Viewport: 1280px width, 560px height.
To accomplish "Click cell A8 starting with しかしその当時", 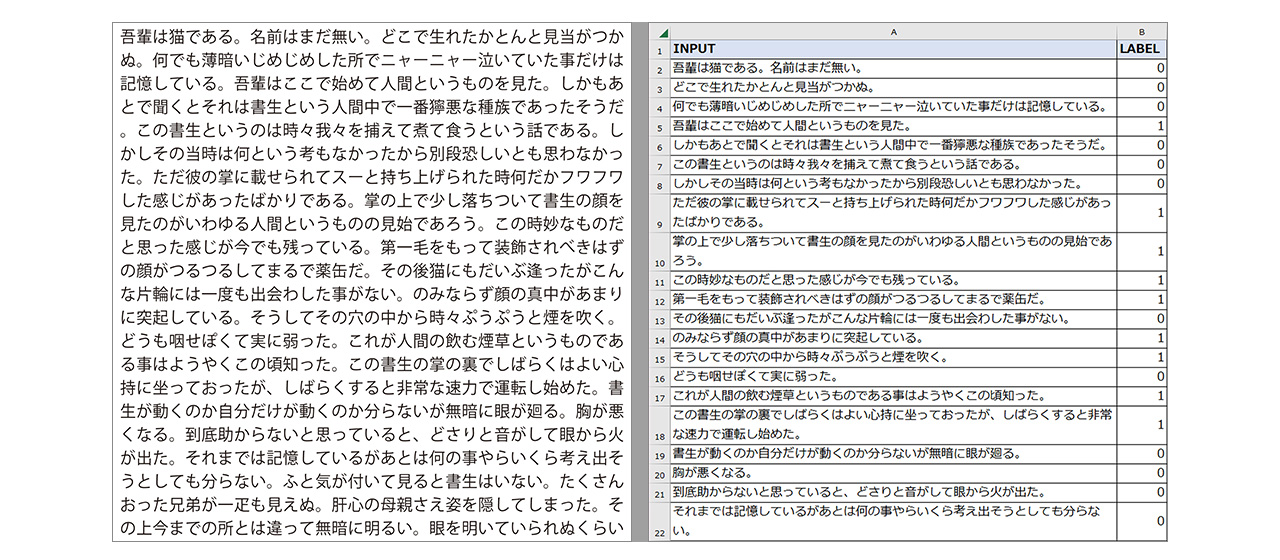I will pos(893,184).
